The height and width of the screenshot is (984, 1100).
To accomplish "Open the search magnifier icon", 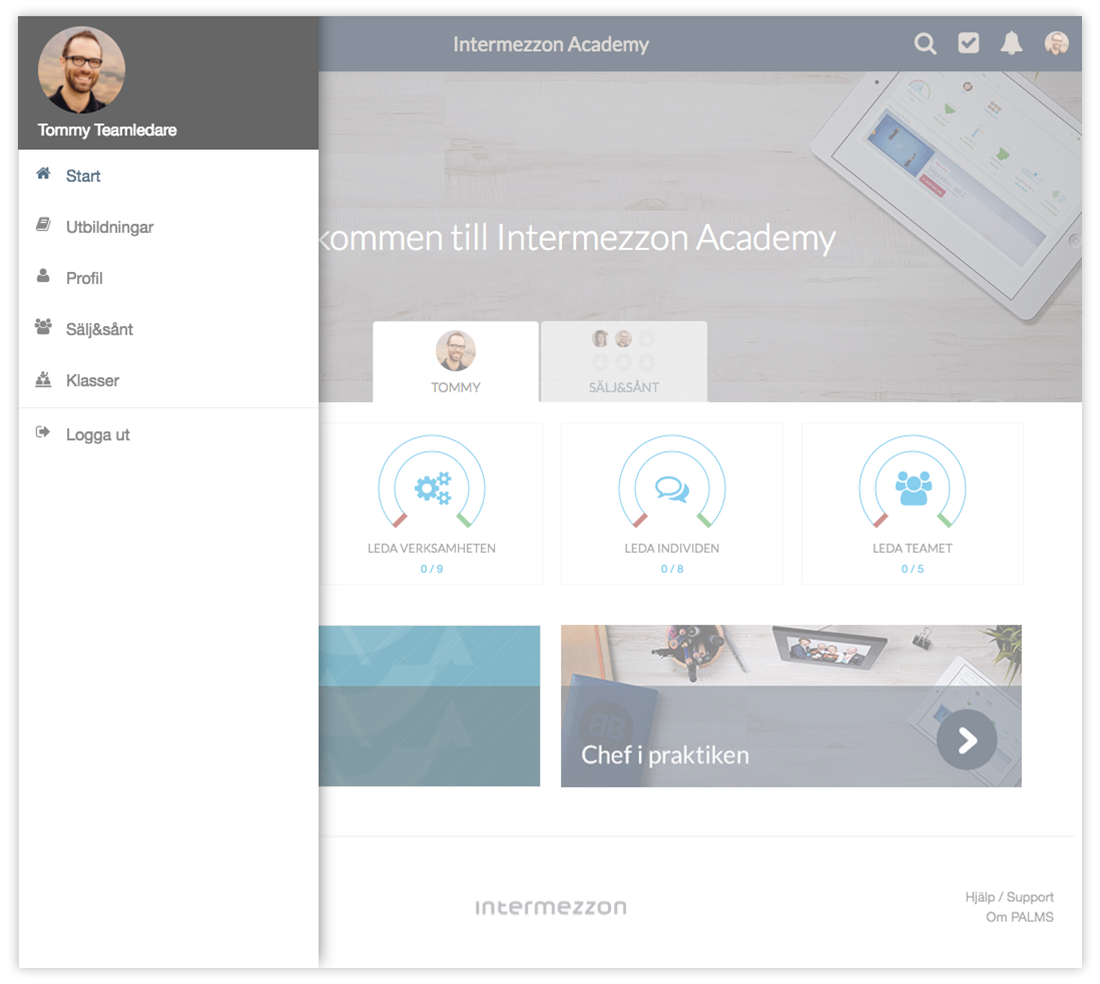I will click(925, 43).
